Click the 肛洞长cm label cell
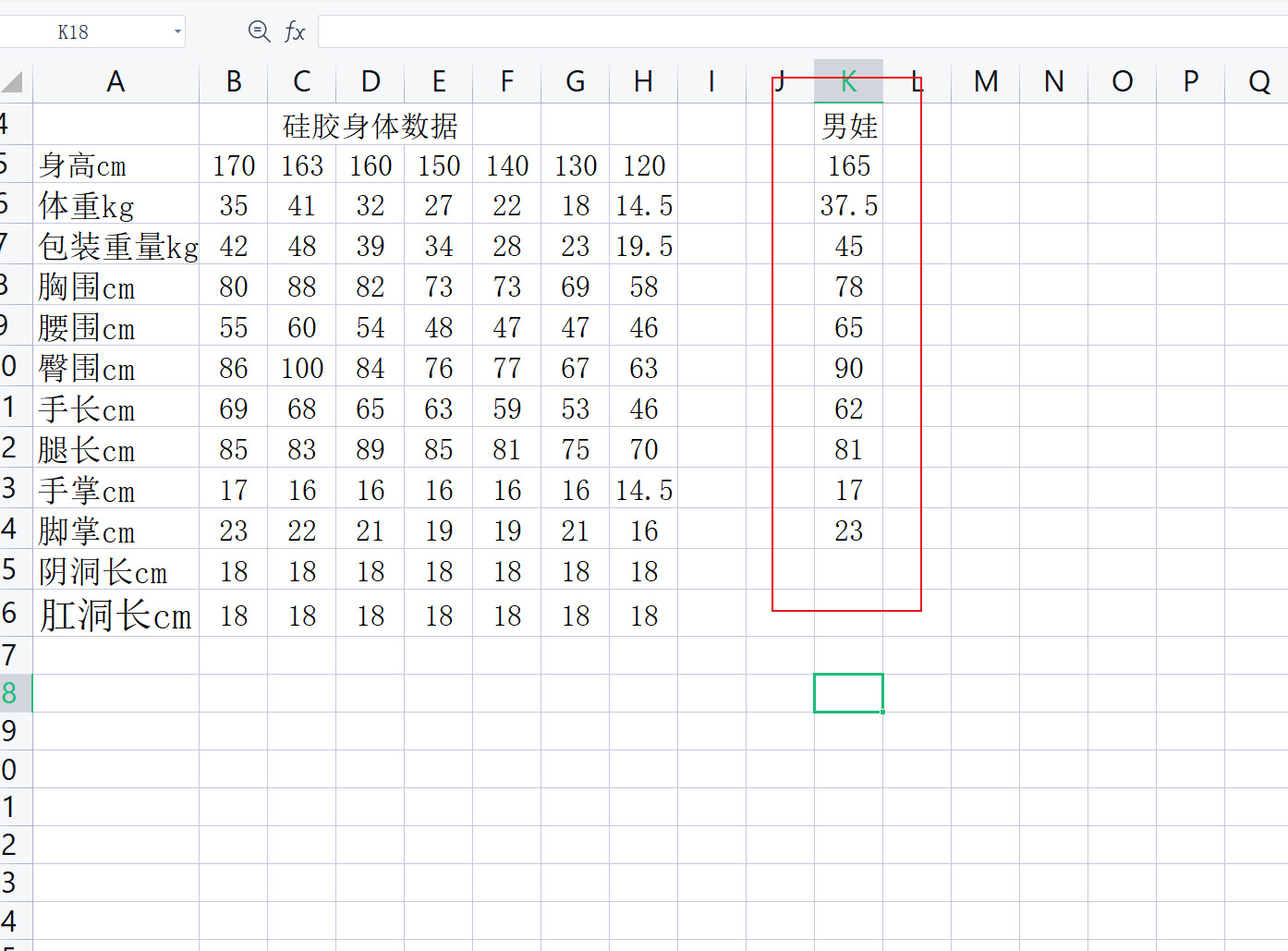The height and width of the screenshot is (951, 1288). pos(115,615)
